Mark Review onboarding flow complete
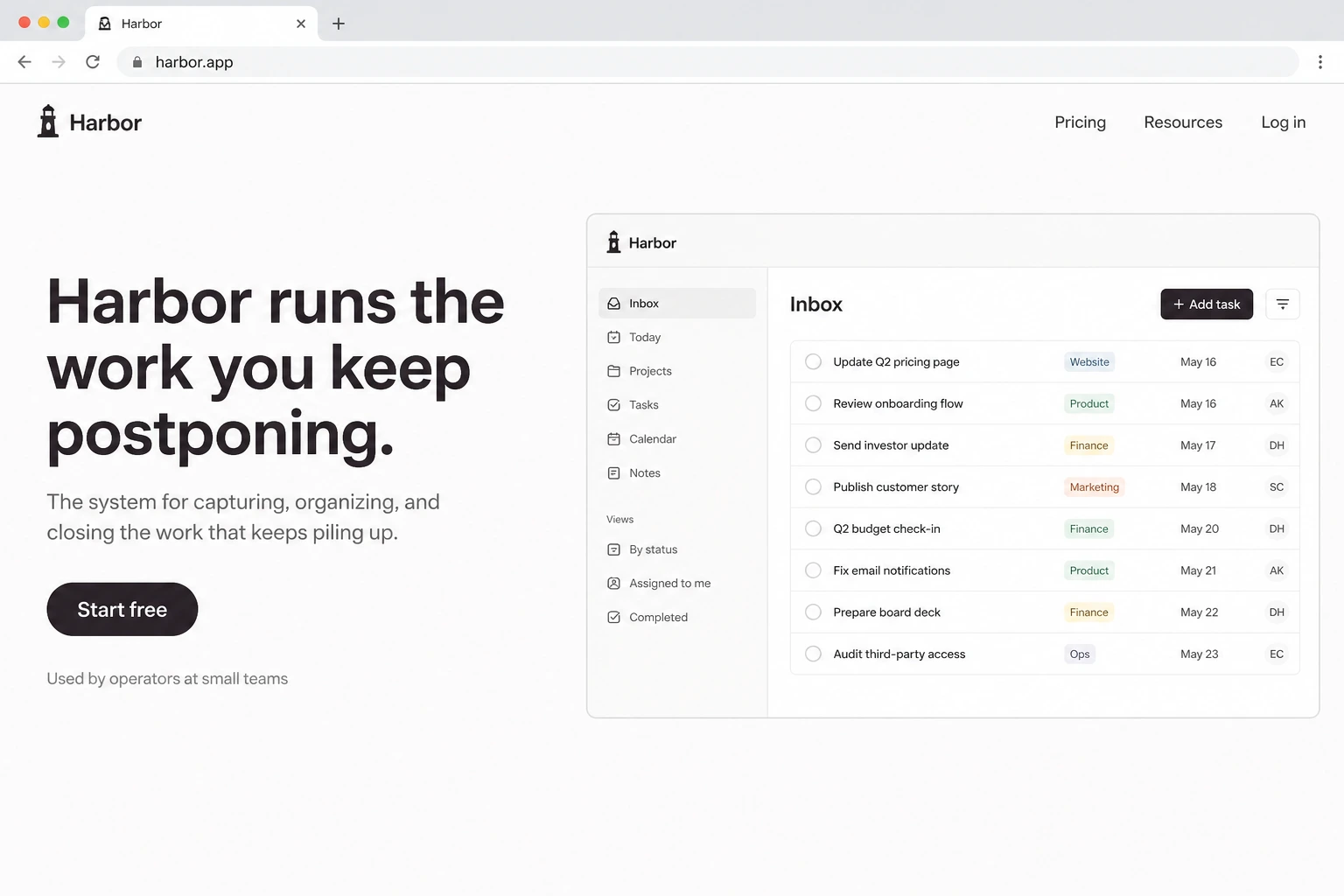 pyautogui.click(x=813, y=404)
